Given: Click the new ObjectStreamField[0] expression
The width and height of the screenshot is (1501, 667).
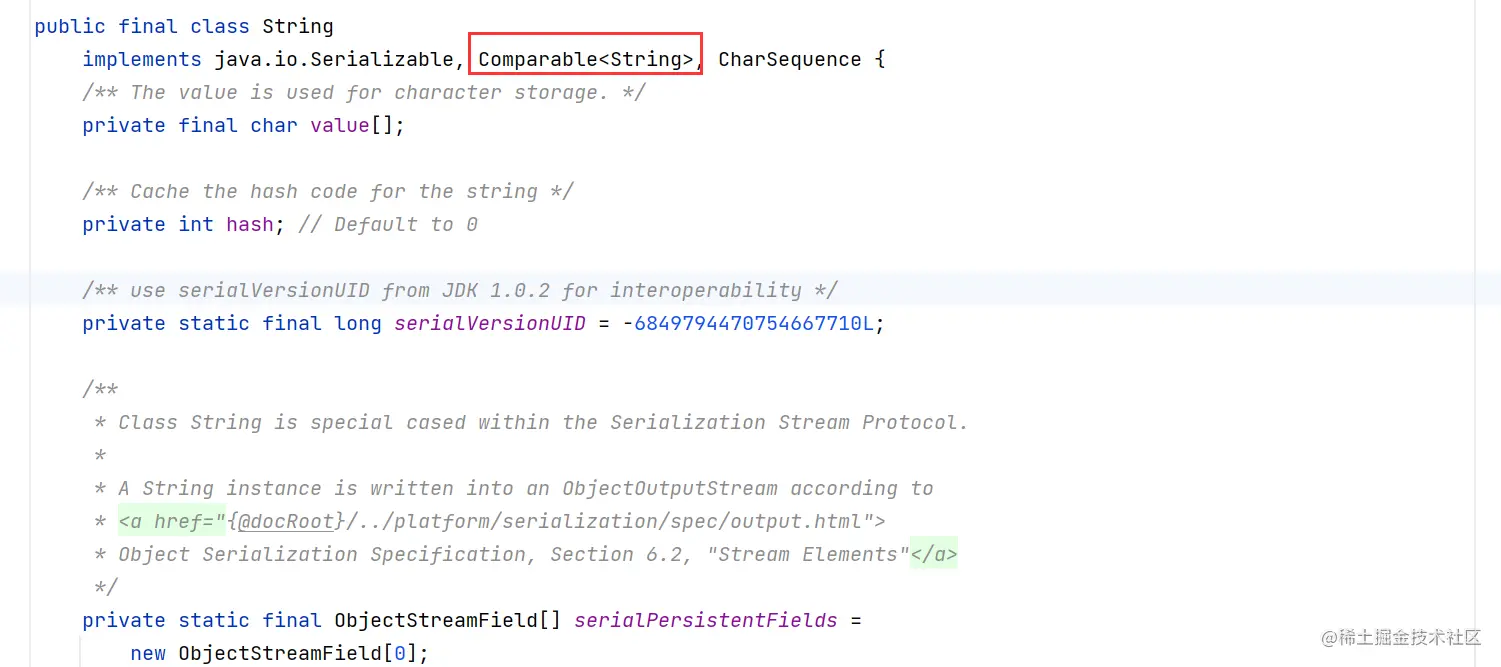Looking at the screenshot, I should 278,653.
